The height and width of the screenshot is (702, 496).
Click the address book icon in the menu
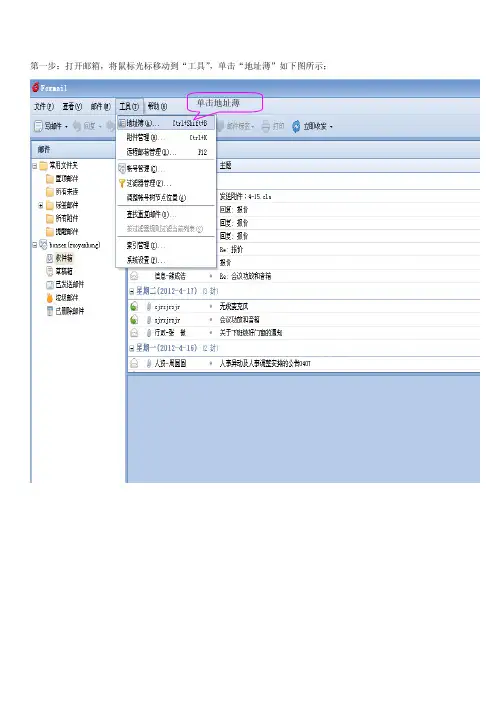pos(121,123)
